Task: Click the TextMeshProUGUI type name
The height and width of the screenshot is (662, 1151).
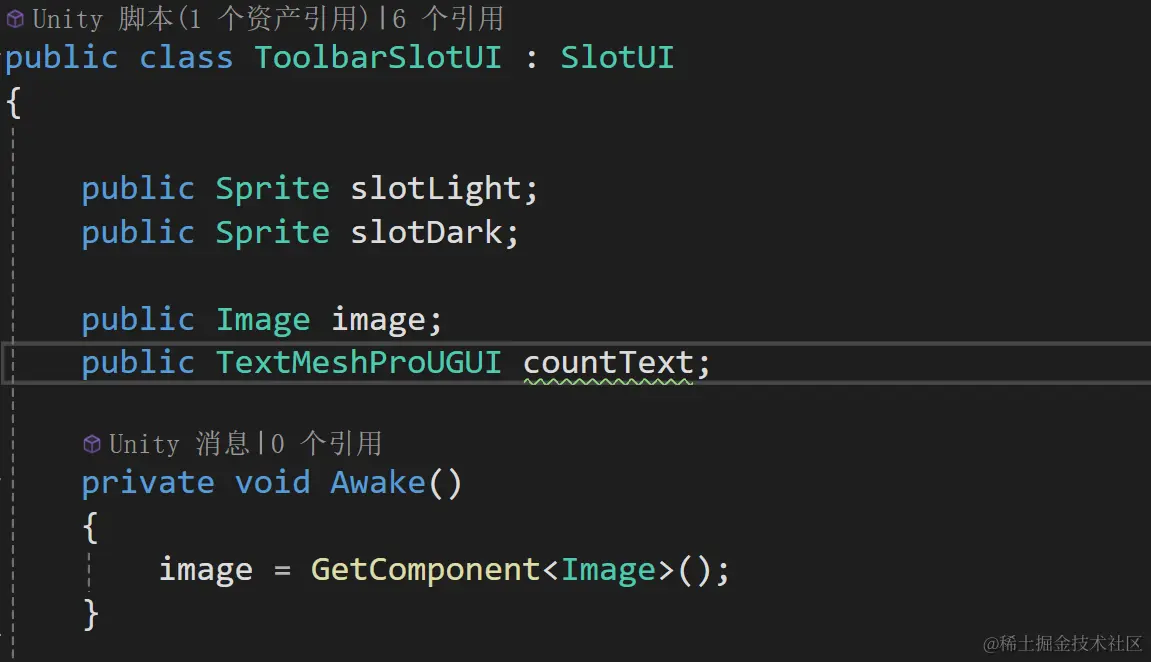Action: [358, 363]
